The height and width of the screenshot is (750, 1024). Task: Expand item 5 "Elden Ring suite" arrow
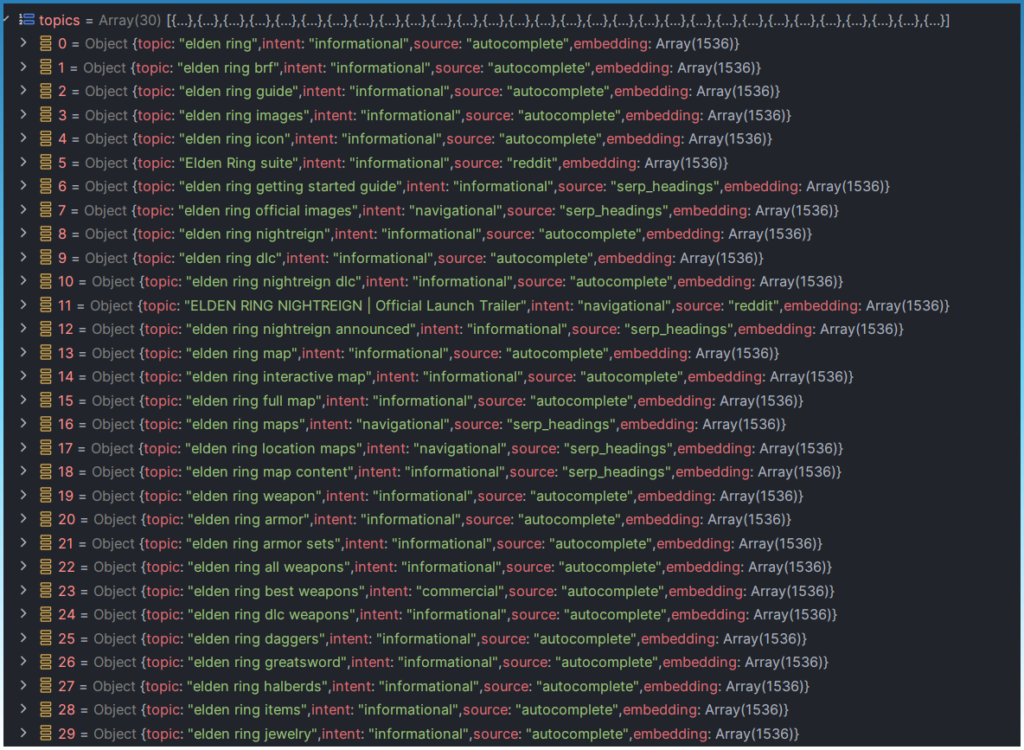coord(24,163)
